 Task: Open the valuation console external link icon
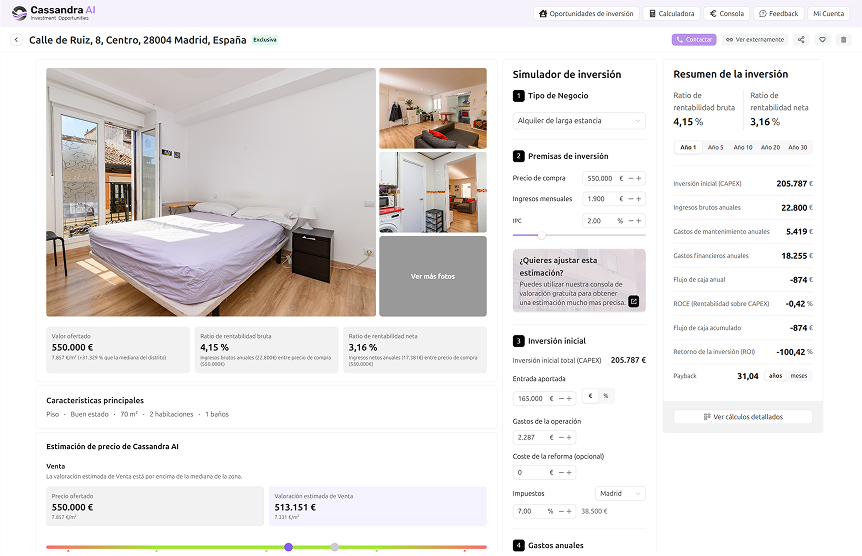[633, 301]
